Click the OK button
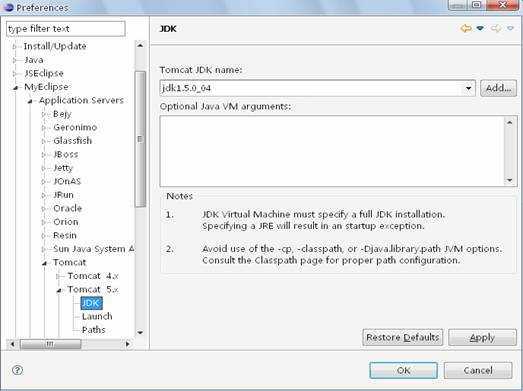This screenshot has width=523, height=391. pos(404,370)
